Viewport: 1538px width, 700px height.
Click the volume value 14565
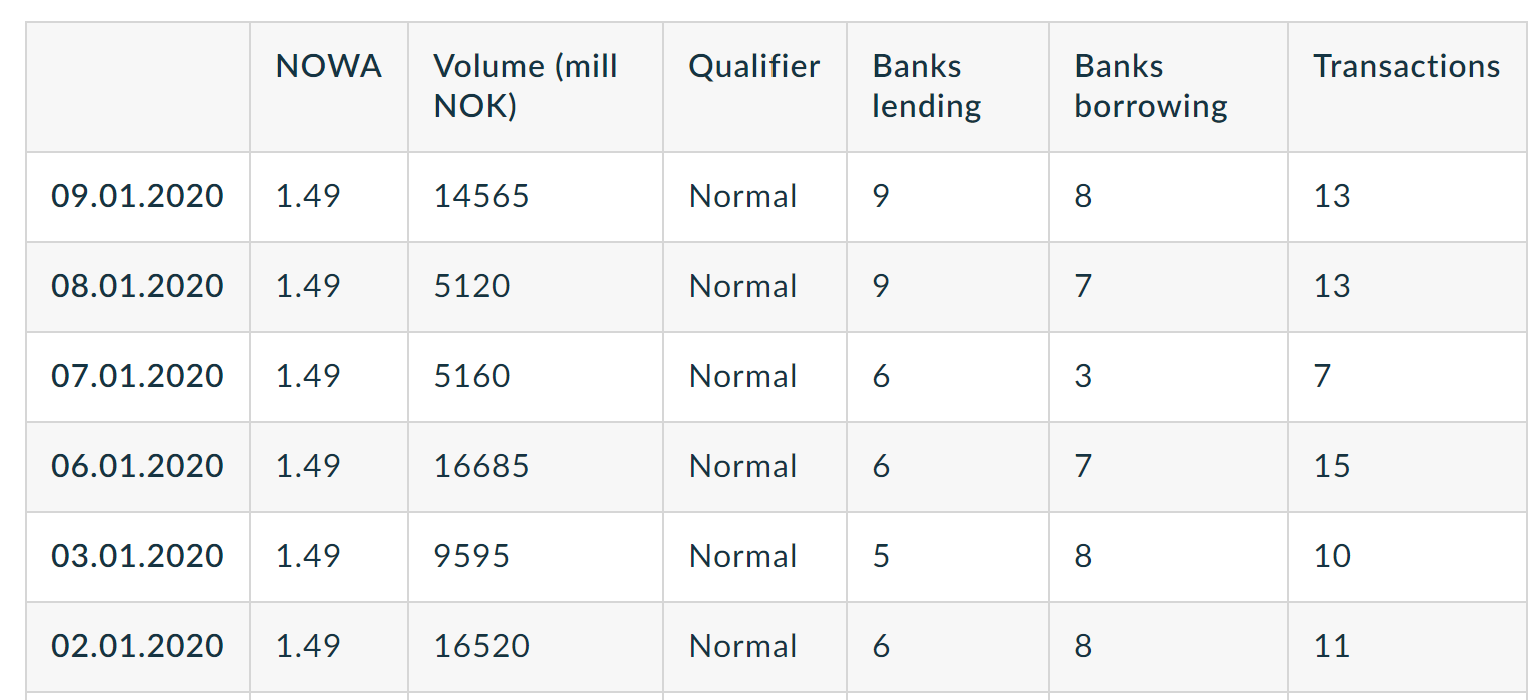click(481, 196)
